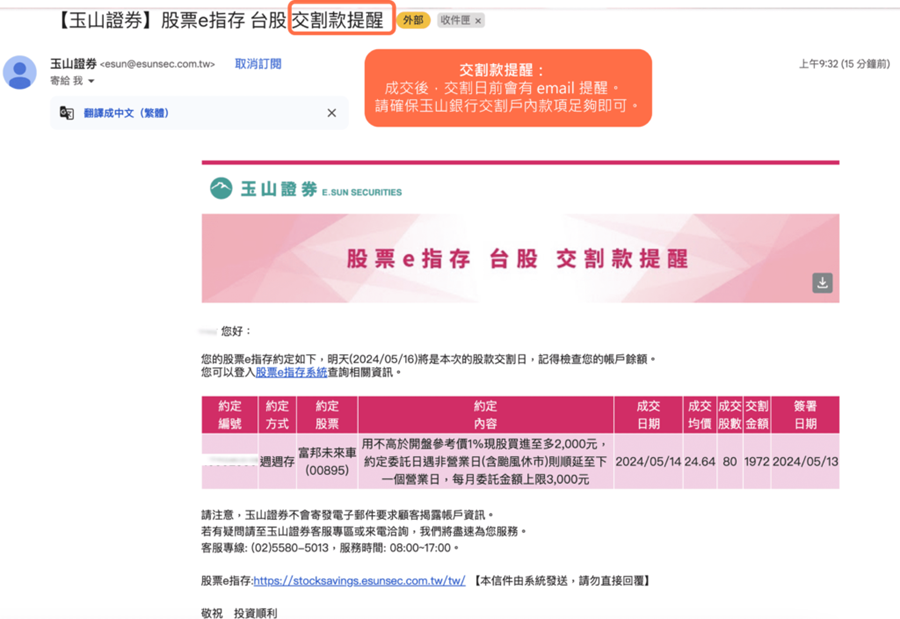
Task: Click the 約定方式 column header
Action: click(x=277, y=415)
